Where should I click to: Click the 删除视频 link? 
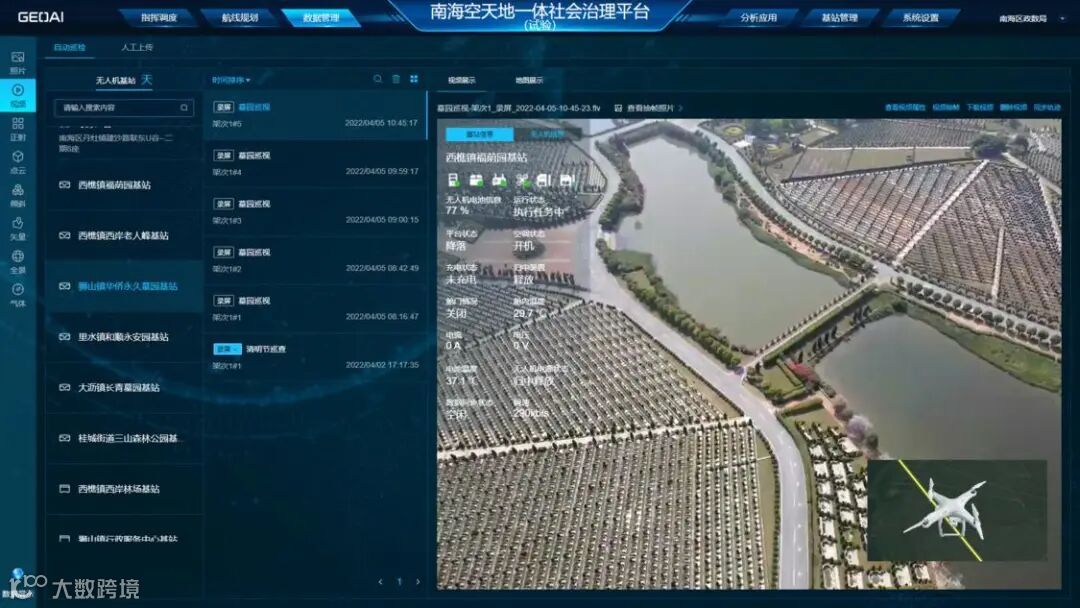1013,108
